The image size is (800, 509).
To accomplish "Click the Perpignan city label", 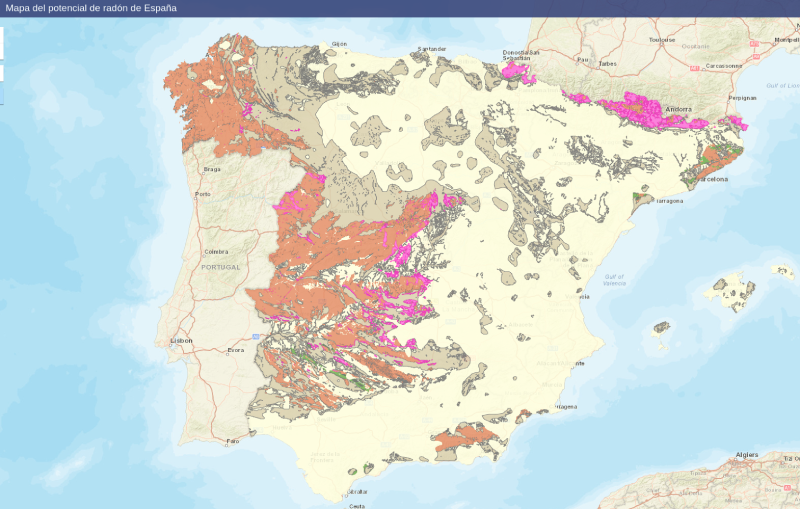I will (742, 98).
